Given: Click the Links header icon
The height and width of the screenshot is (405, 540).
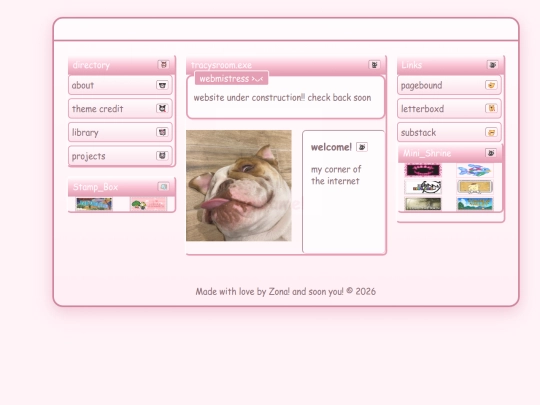Looking at the screenshot, I should 492,65.
